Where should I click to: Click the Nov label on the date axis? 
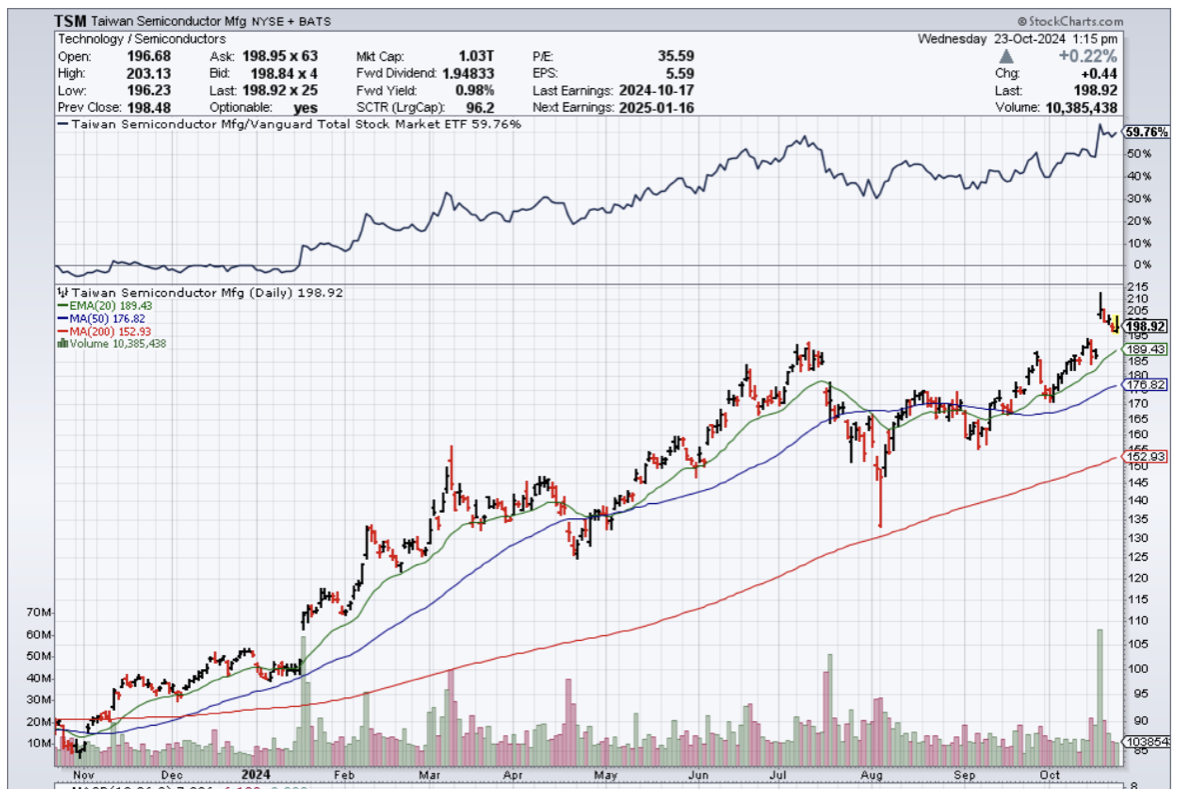point(84,775)
